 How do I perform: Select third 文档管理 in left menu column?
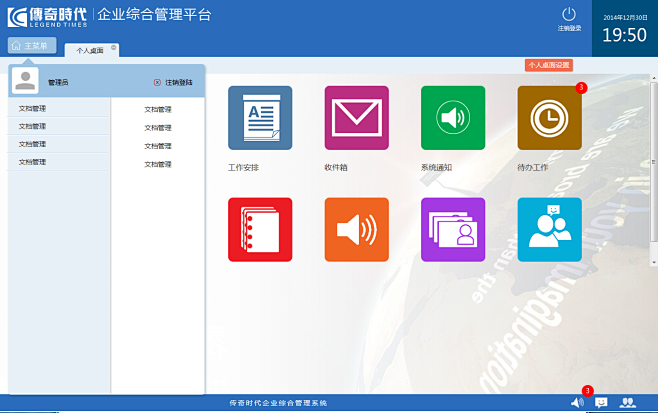click(x=32, y=144)
